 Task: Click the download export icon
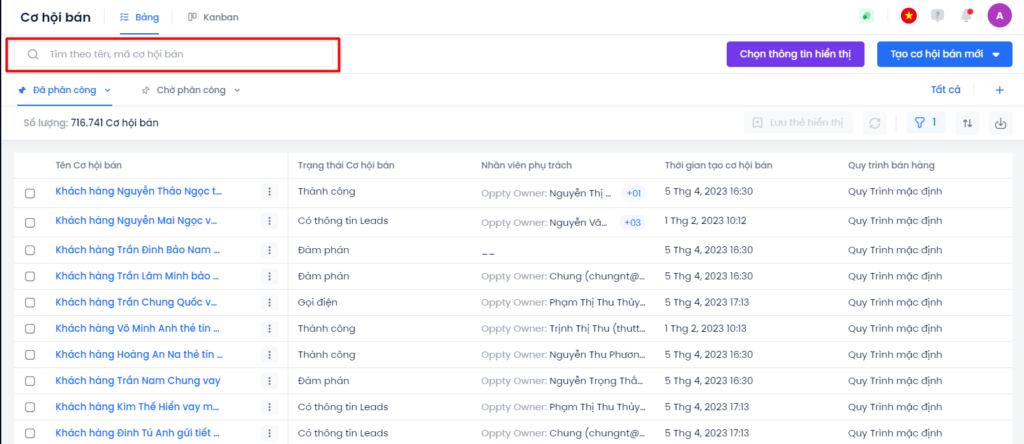coord(1000,123)
